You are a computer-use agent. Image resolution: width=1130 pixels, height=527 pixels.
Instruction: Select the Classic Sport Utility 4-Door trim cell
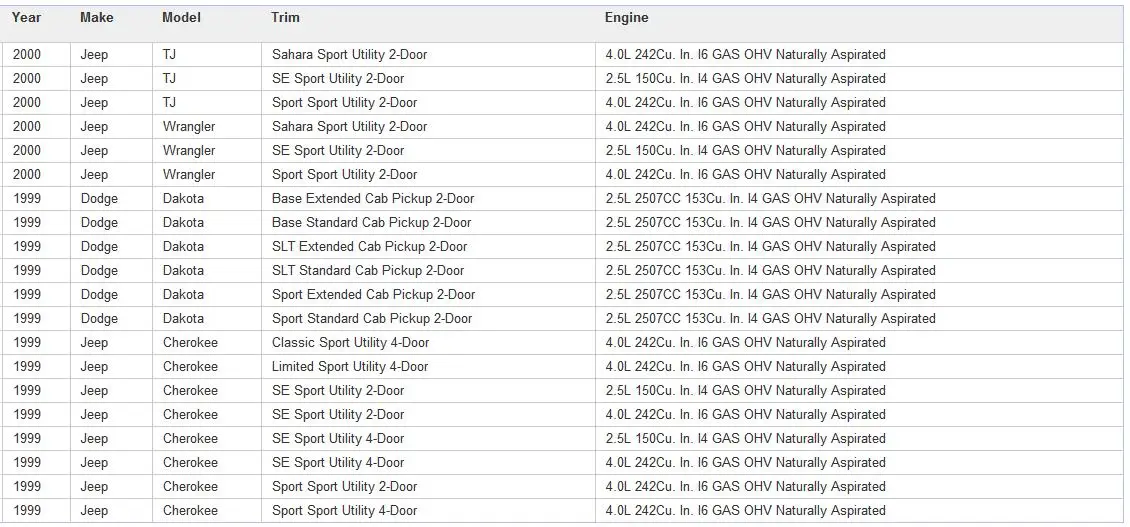350,343
